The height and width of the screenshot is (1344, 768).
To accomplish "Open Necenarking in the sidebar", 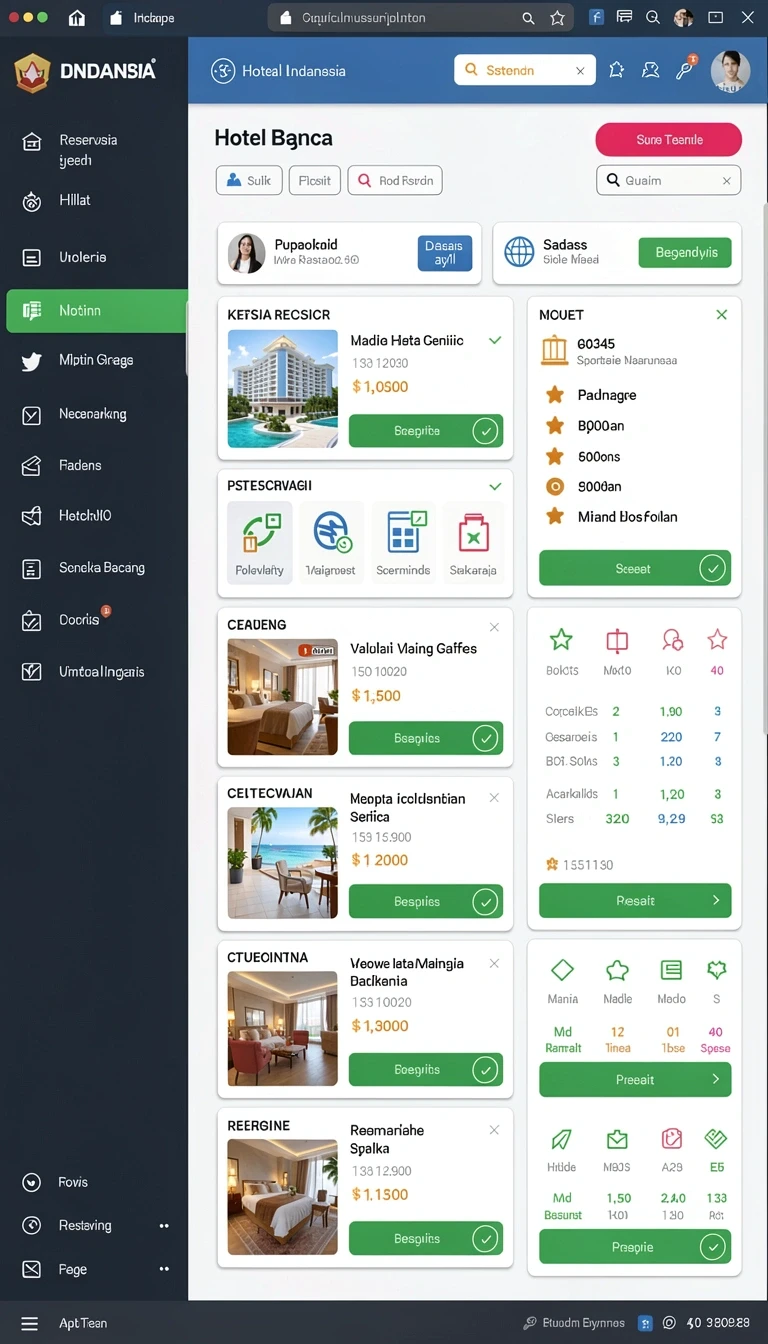I will (x=74, y=414).
